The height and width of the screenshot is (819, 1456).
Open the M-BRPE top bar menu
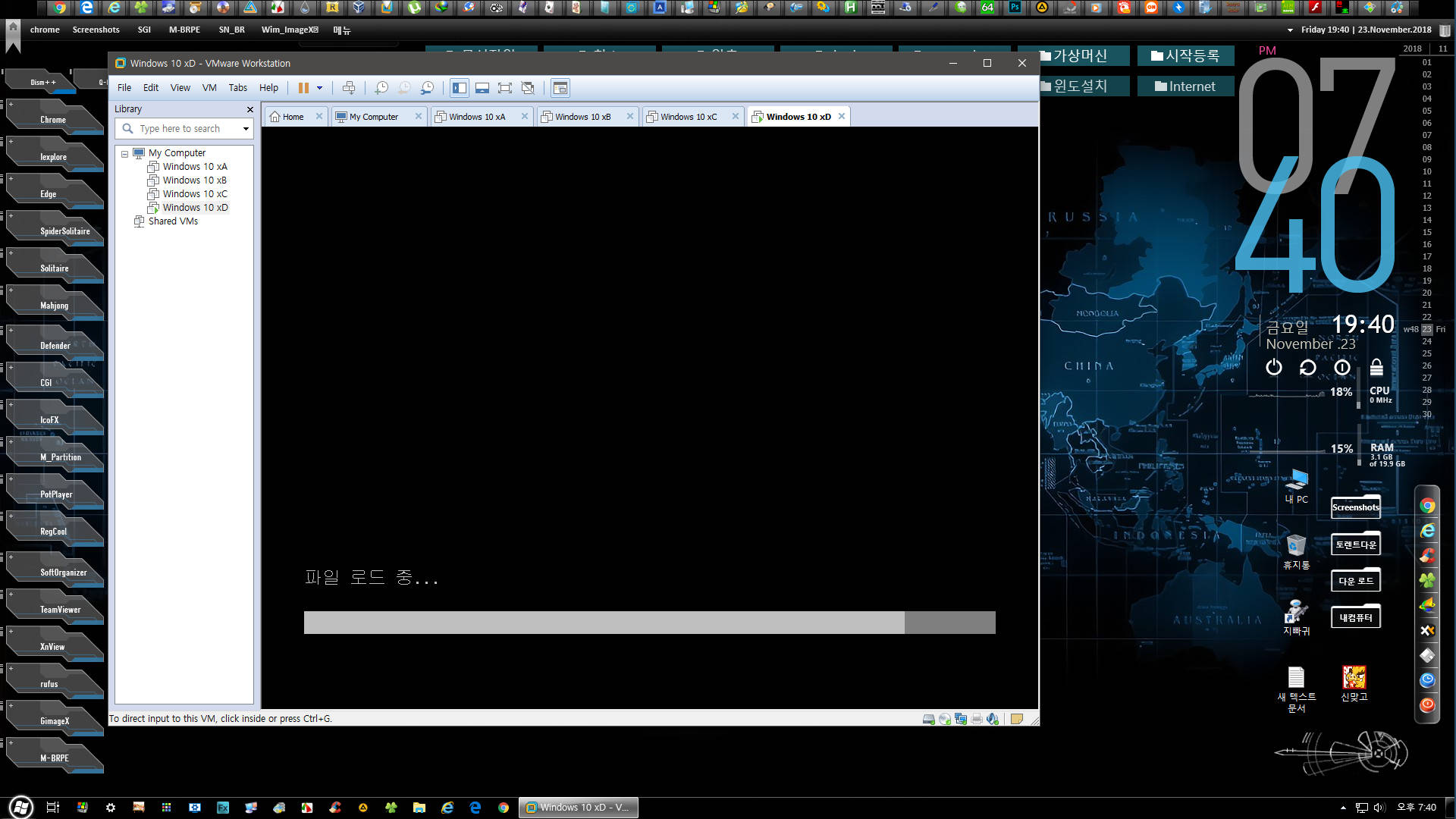coord(184,30)
